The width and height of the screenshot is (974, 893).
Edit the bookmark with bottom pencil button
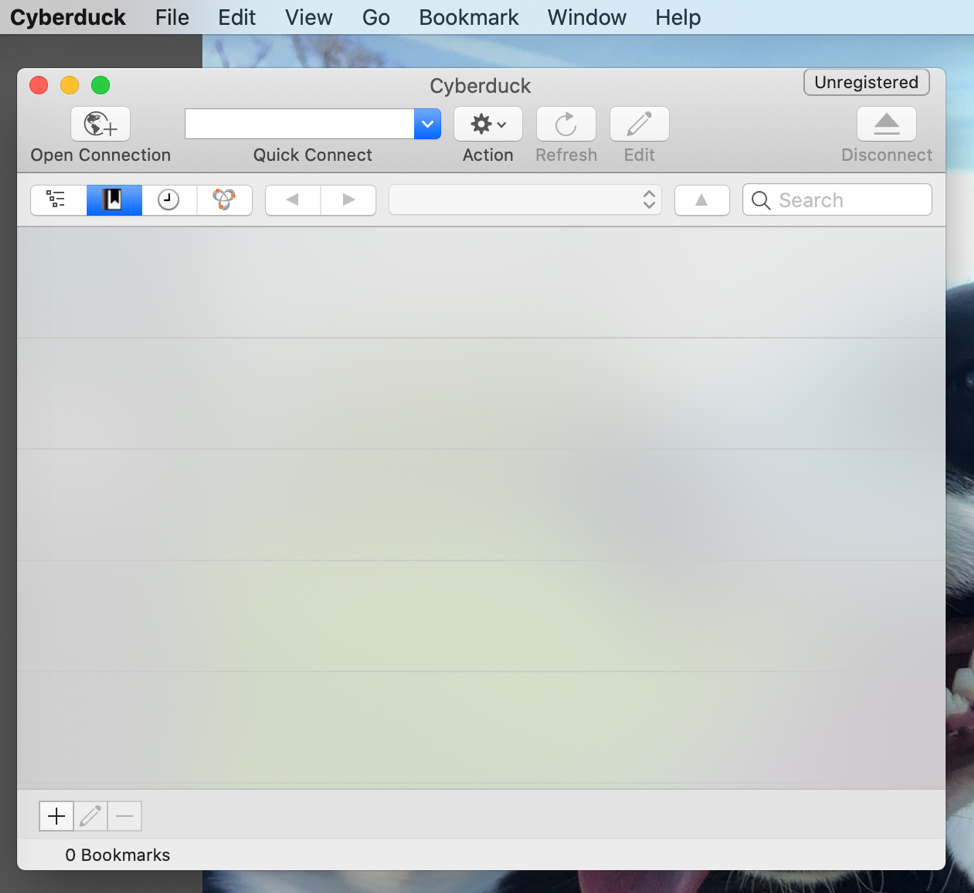(90, 815)
